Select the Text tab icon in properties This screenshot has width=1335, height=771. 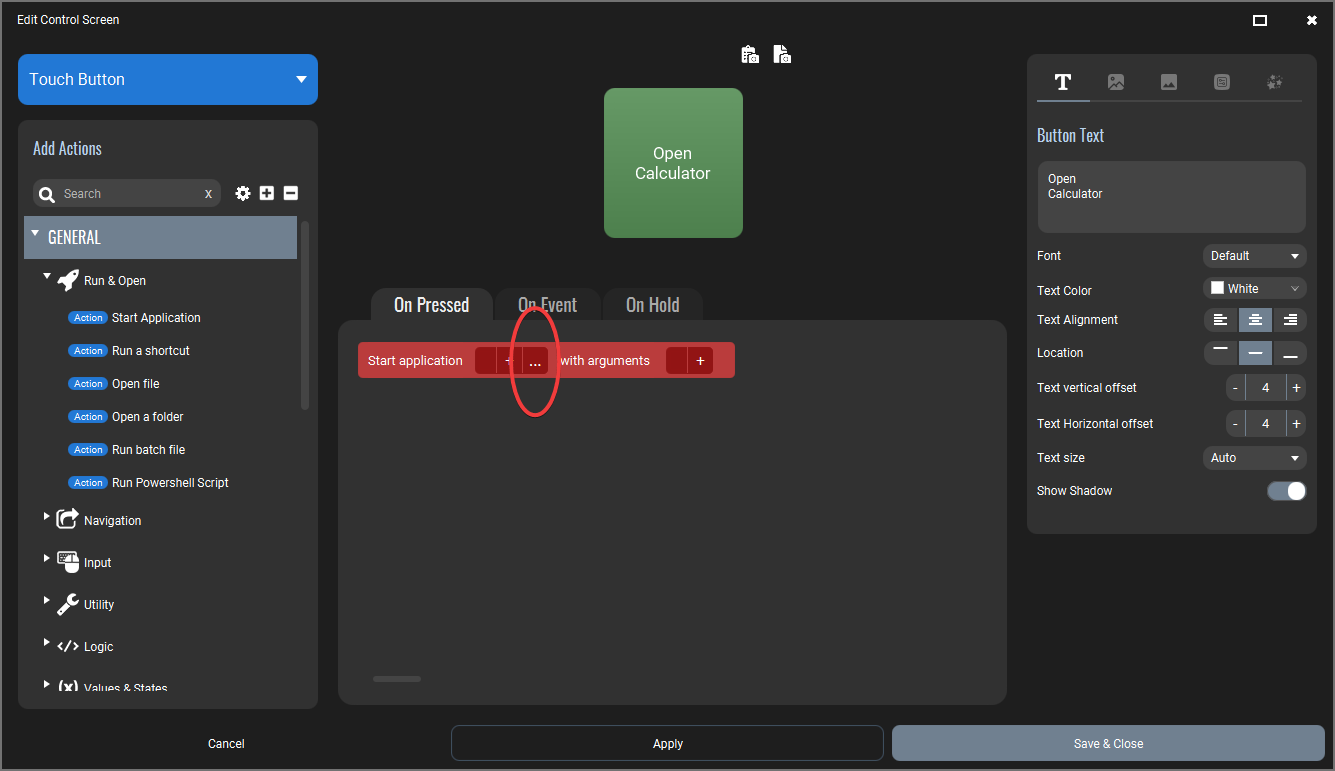pyautogui.click(x=1063, y=82)
